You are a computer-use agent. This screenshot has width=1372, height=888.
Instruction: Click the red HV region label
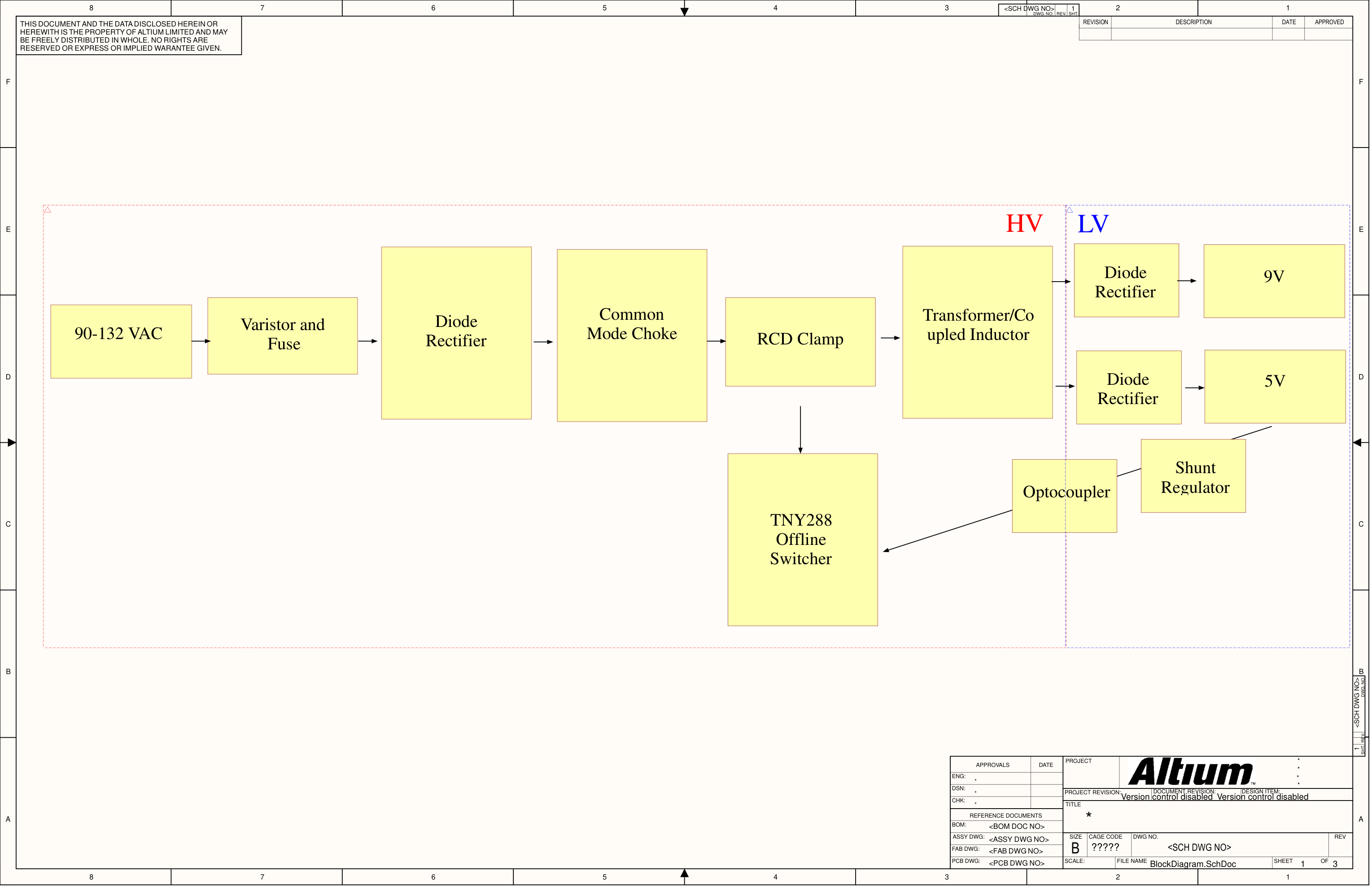pos(1024,224)
